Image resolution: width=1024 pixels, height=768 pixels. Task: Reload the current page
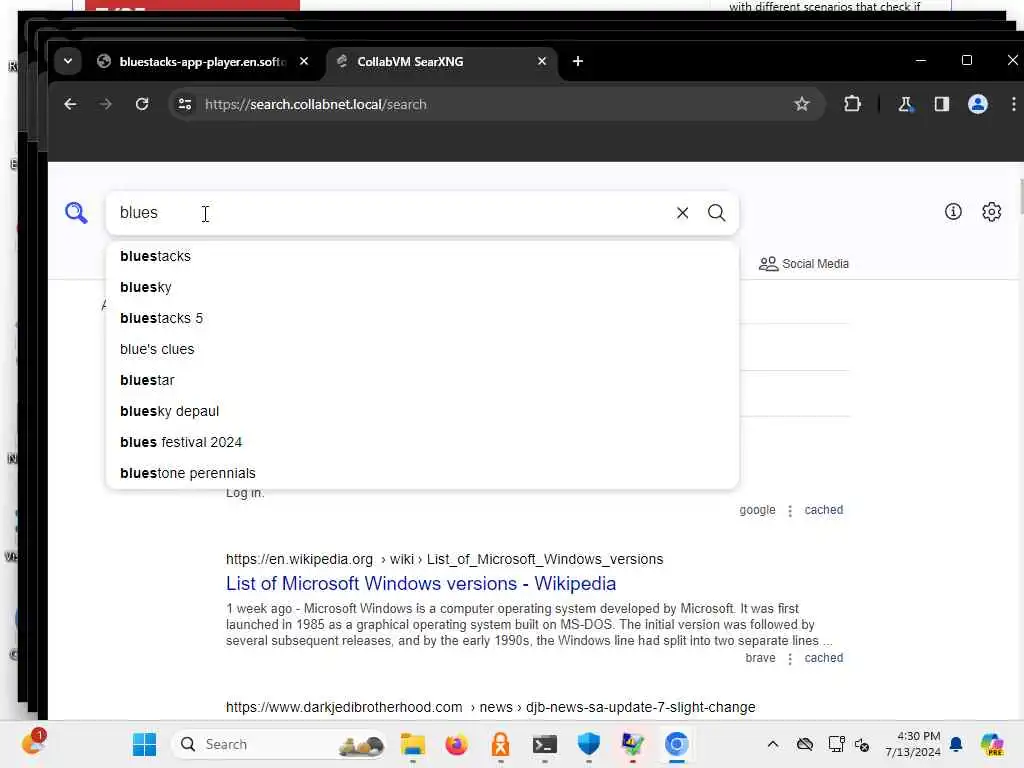(142, 104)
